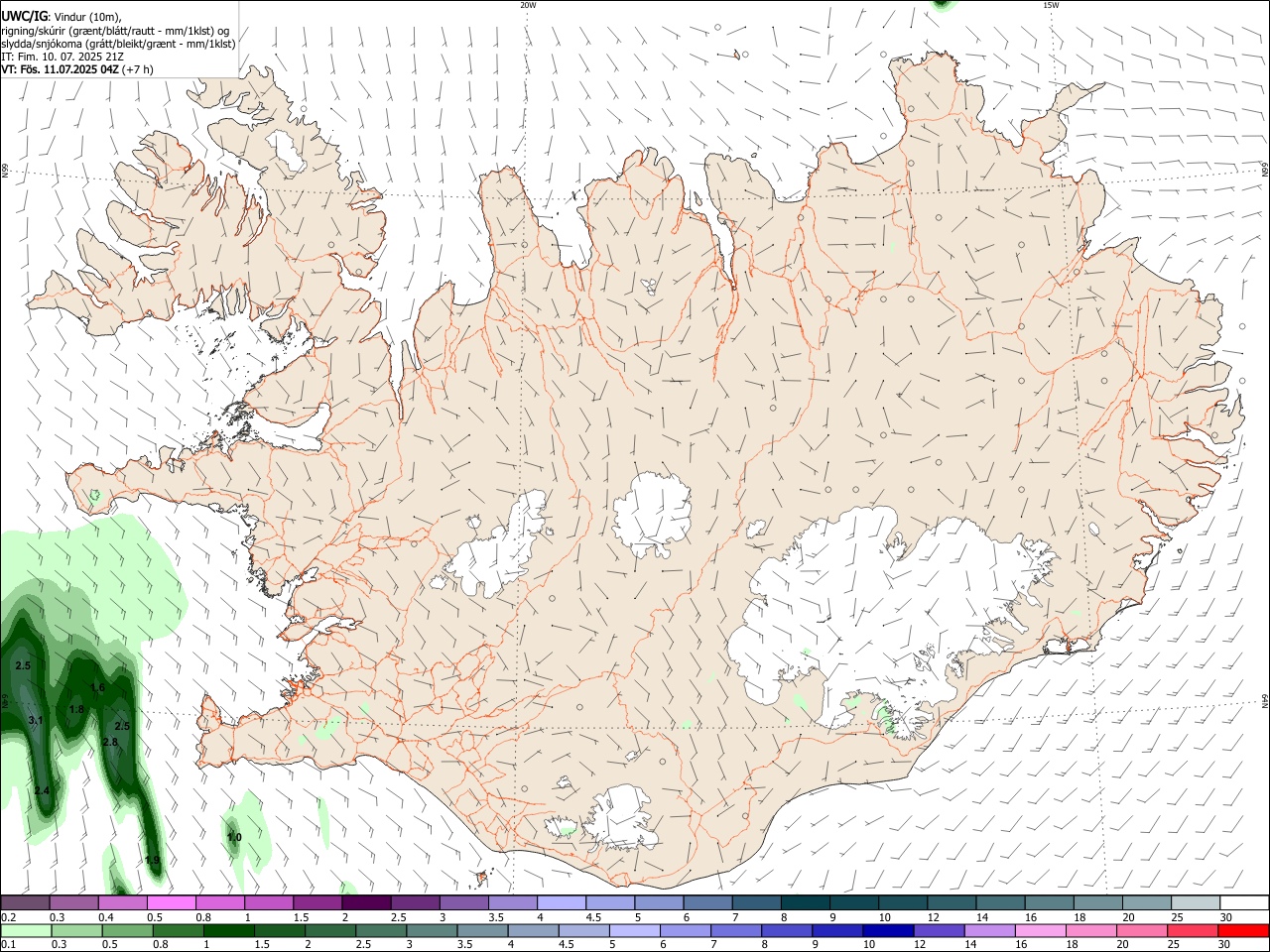Select the deep blue 10 rain legend swatch
The height and width of the screenshot is (952, 1270).
tap(887, 931)
